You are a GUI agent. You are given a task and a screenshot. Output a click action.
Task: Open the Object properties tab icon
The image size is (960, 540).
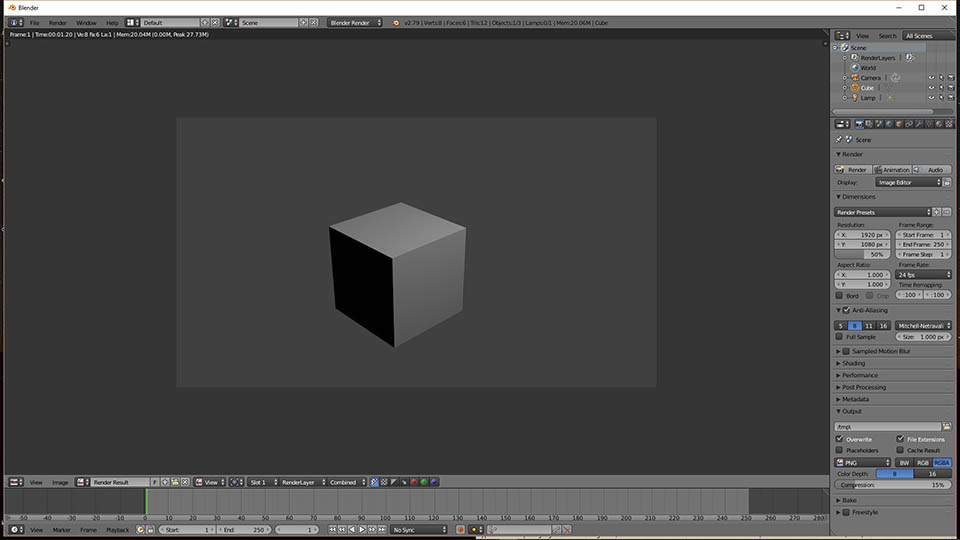899,124
